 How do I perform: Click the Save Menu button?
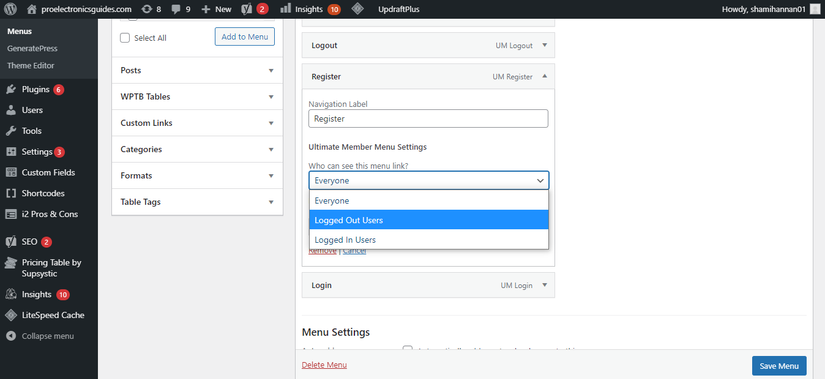tap(779, 366)
